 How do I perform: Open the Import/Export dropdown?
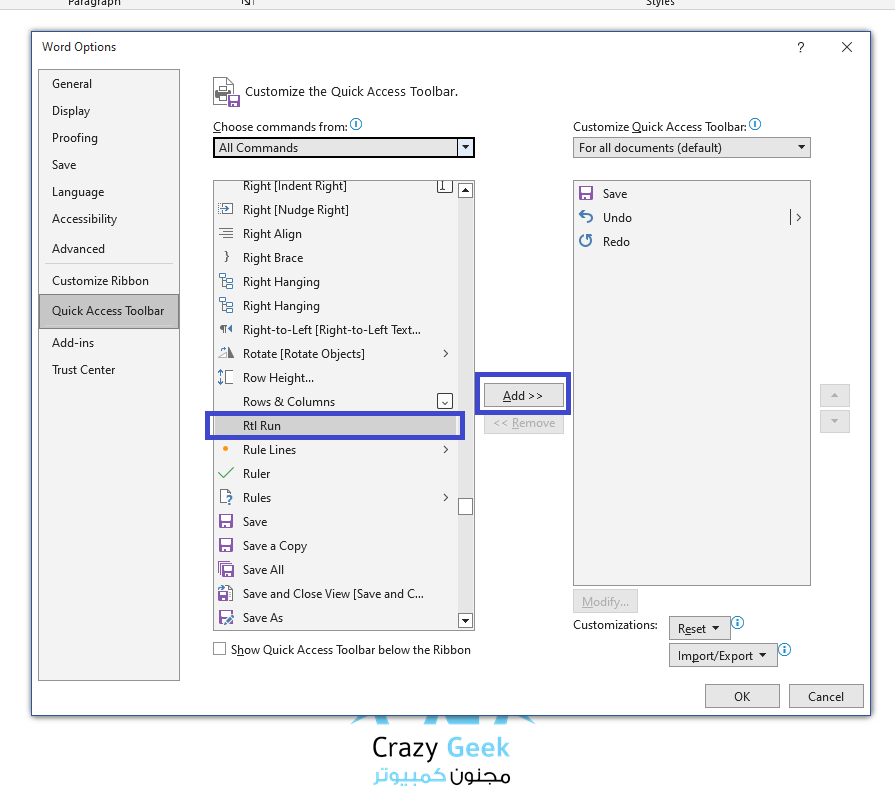pyautogui.click(x=723, y=656)
